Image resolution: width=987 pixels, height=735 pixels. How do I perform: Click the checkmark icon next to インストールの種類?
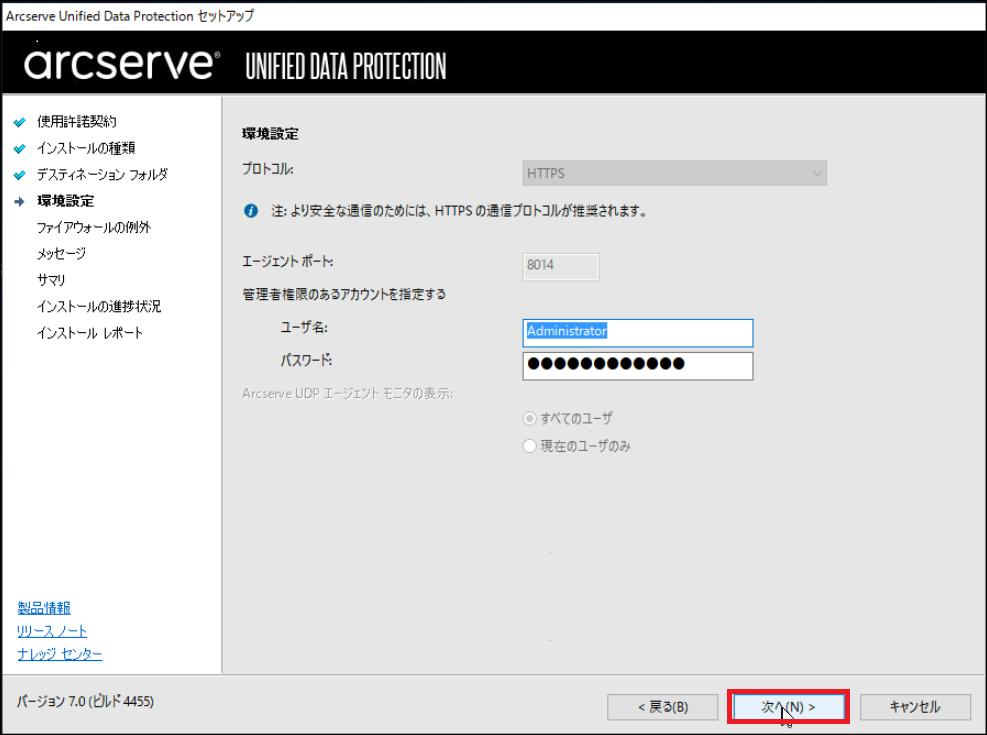click(20, 149)
